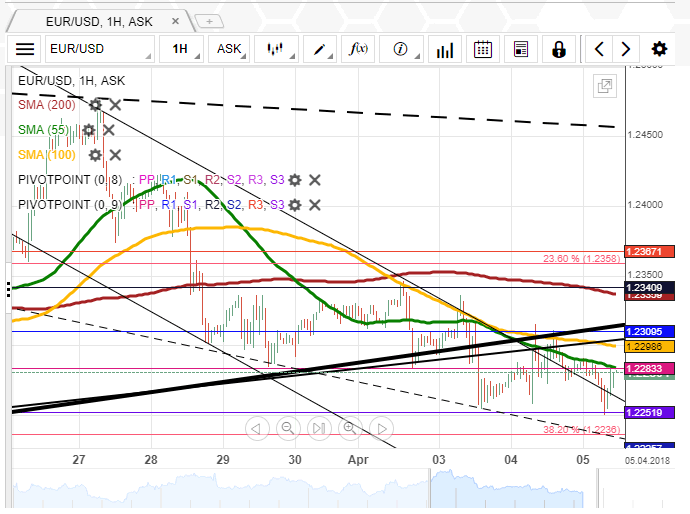This screenshot has width=690, height=514.
Task: Zoom out using magnifier minus button
Action: (x=288, y=428)
